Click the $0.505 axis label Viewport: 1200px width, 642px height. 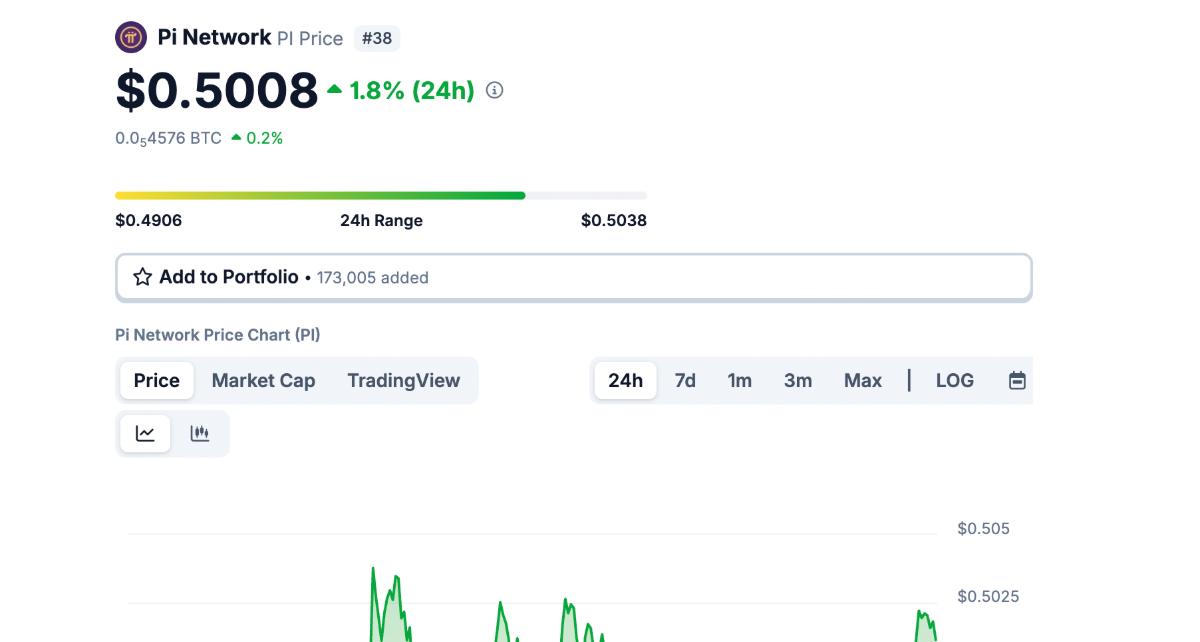(x=984, y=528)
